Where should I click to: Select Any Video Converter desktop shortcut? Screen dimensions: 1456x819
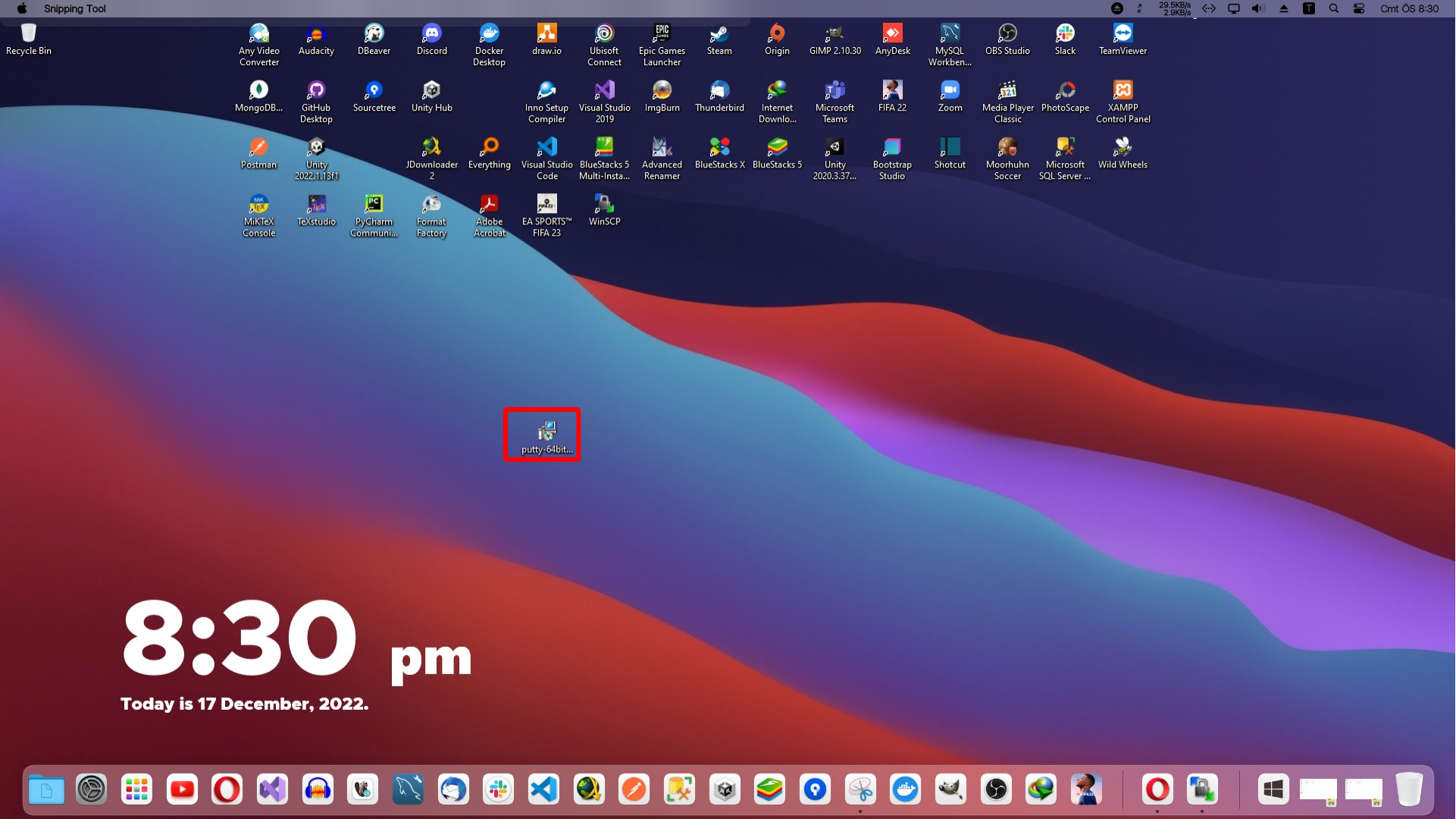[x=259, y=45]
